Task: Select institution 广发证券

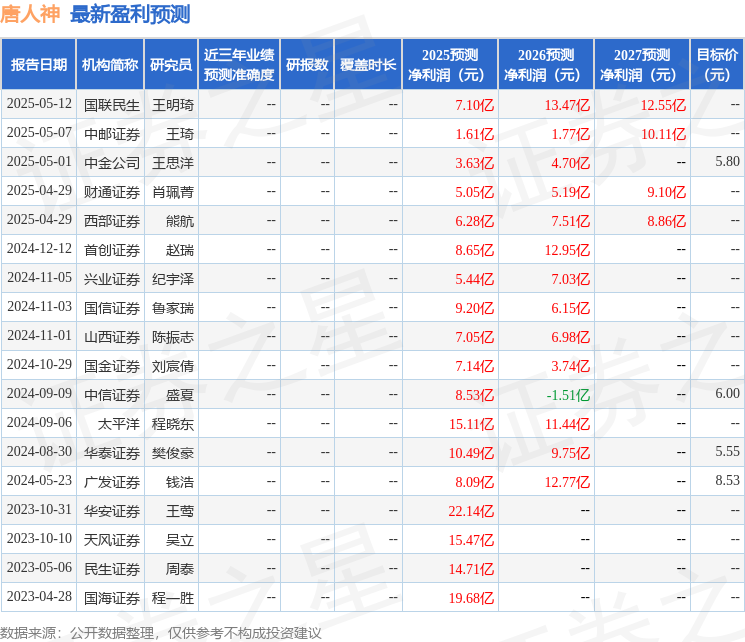Action: click(x=112, y=481)
